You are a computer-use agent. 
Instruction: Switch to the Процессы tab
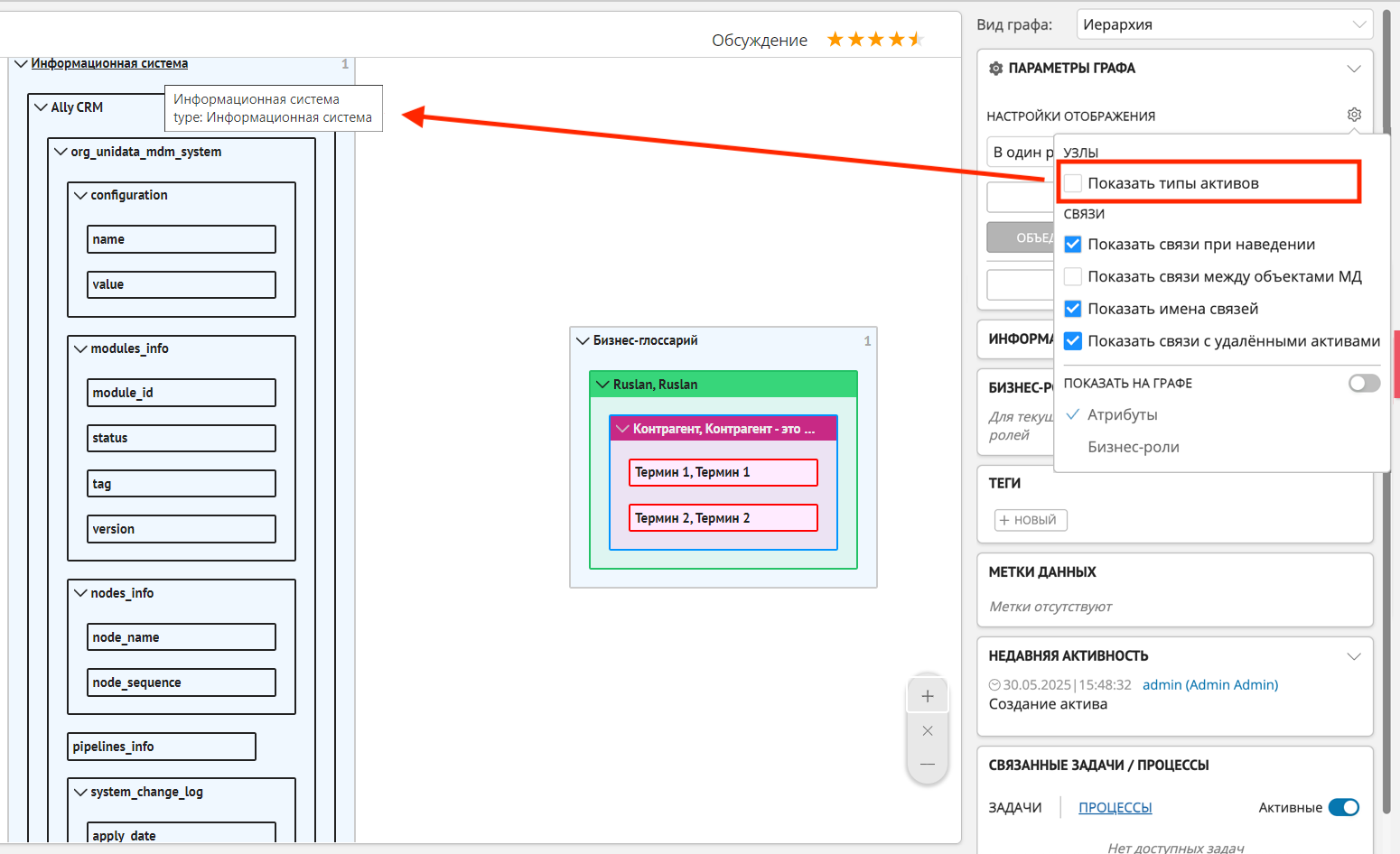coord(1115,808)
